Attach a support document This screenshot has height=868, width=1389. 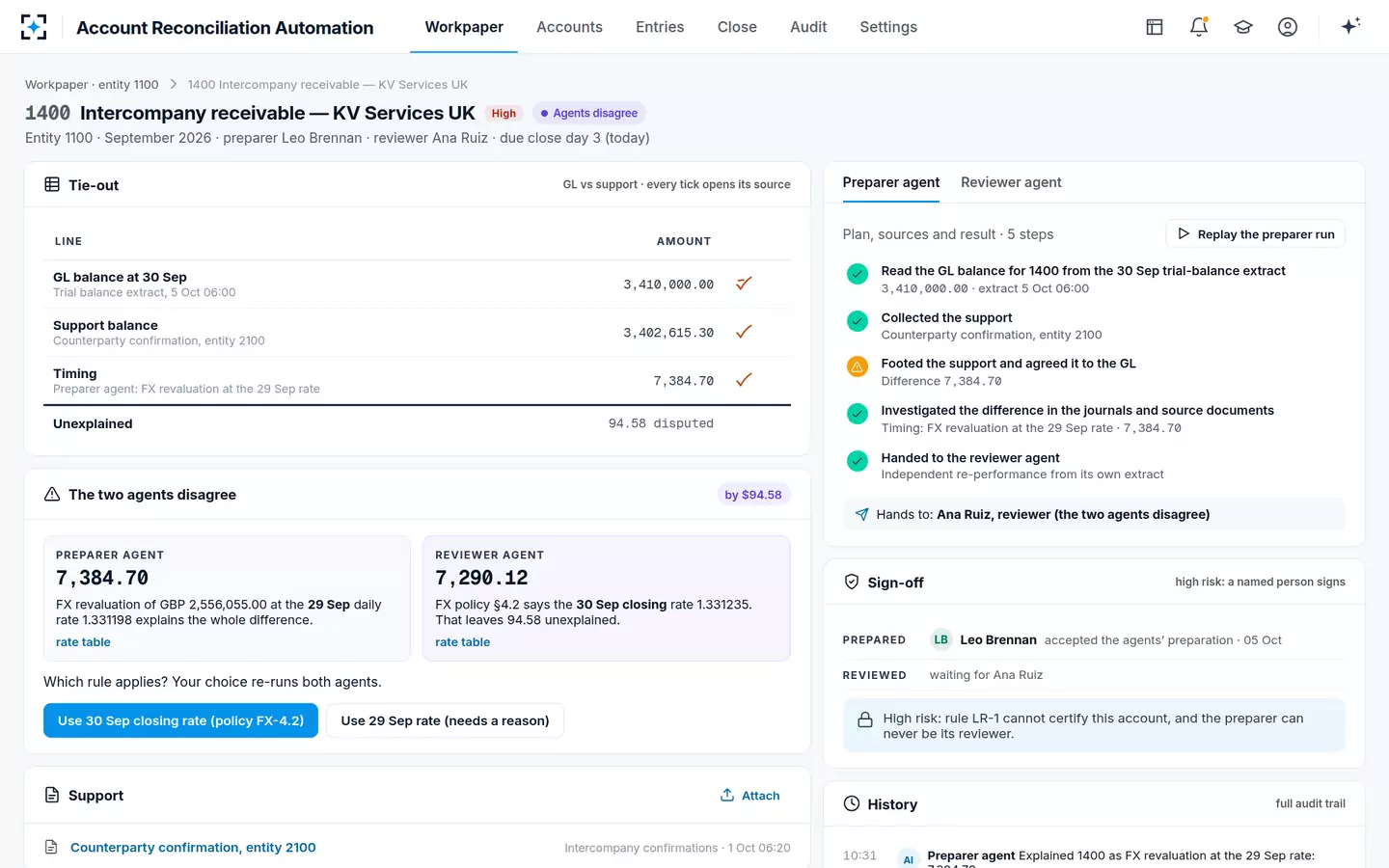tap(749, 796)
